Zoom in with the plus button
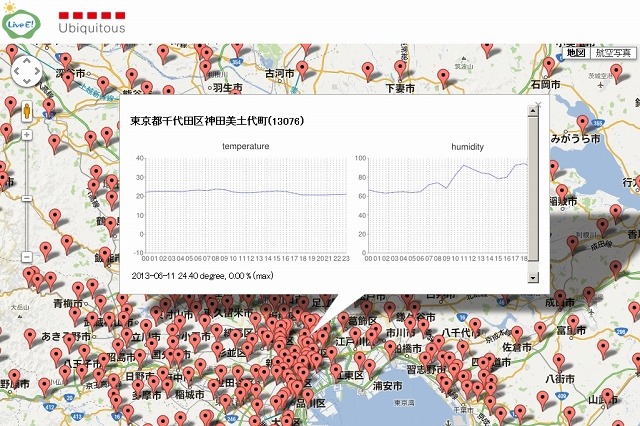 coord(25,133)
